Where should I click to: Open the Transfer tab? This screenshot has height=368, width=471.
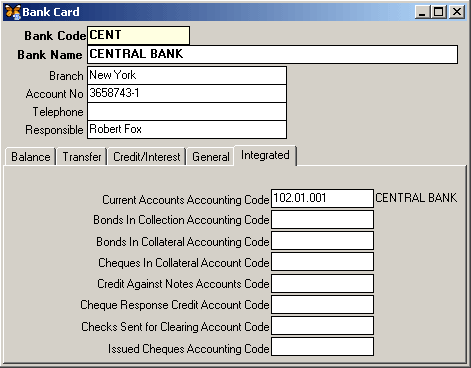click(82, 156)
